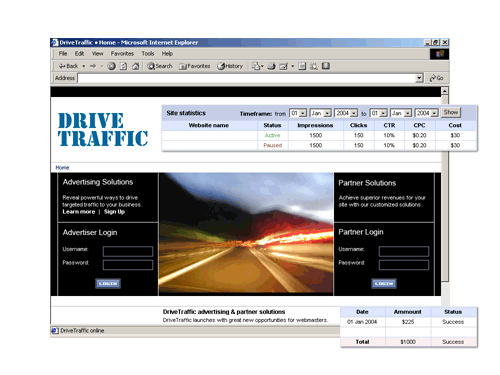Click the Advertiser Login button

108,283
